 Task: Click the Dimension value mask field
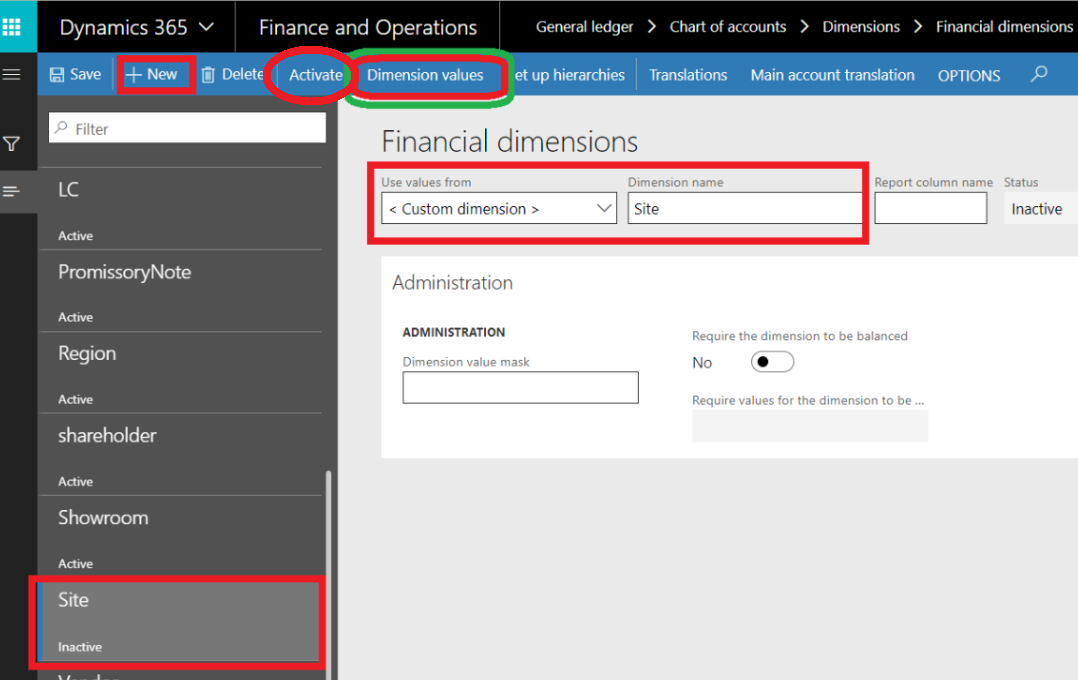click(x=520, y=387)
